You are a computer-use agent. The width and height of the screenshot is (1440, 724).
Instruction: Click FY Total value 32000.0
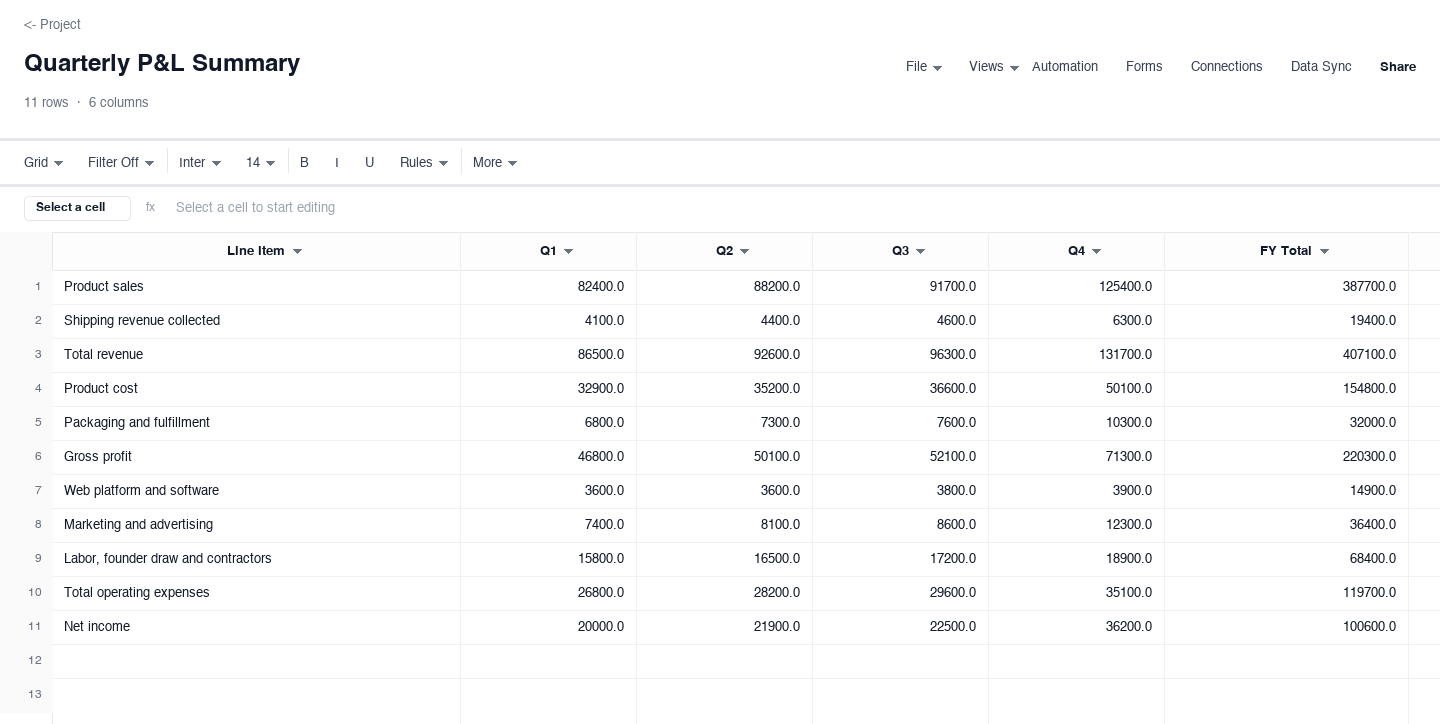point(1286,423)
